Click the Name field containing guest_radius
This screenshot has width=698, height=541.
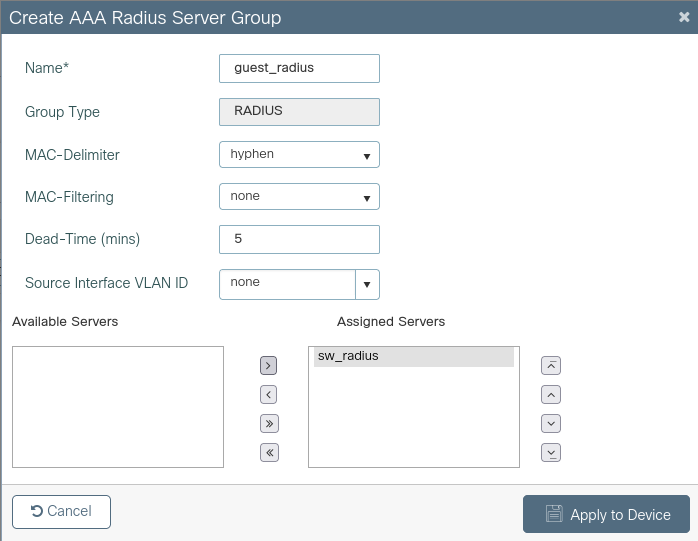[299, 68]
